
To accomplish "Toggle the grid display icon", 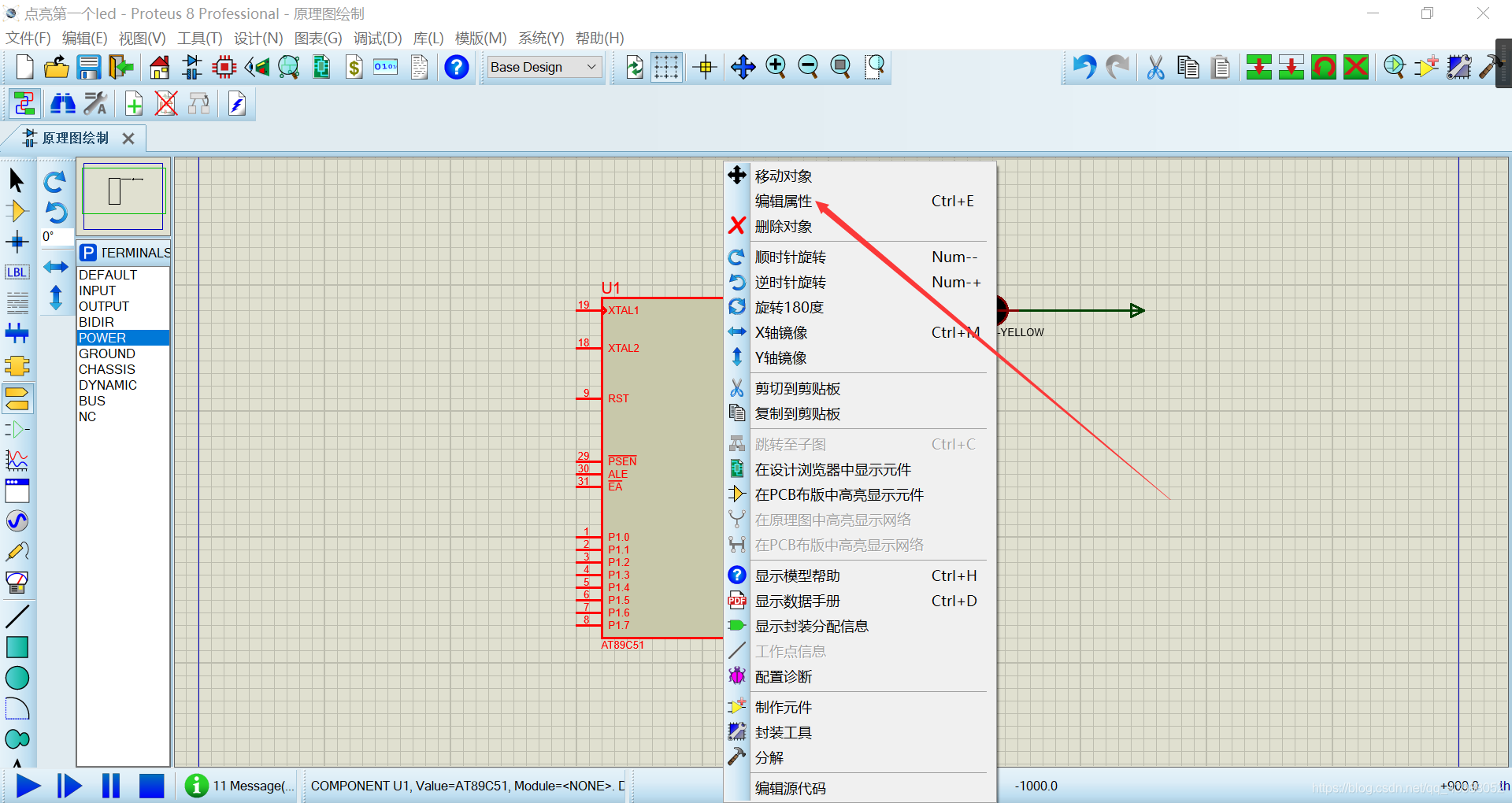I will coord(666,67).
